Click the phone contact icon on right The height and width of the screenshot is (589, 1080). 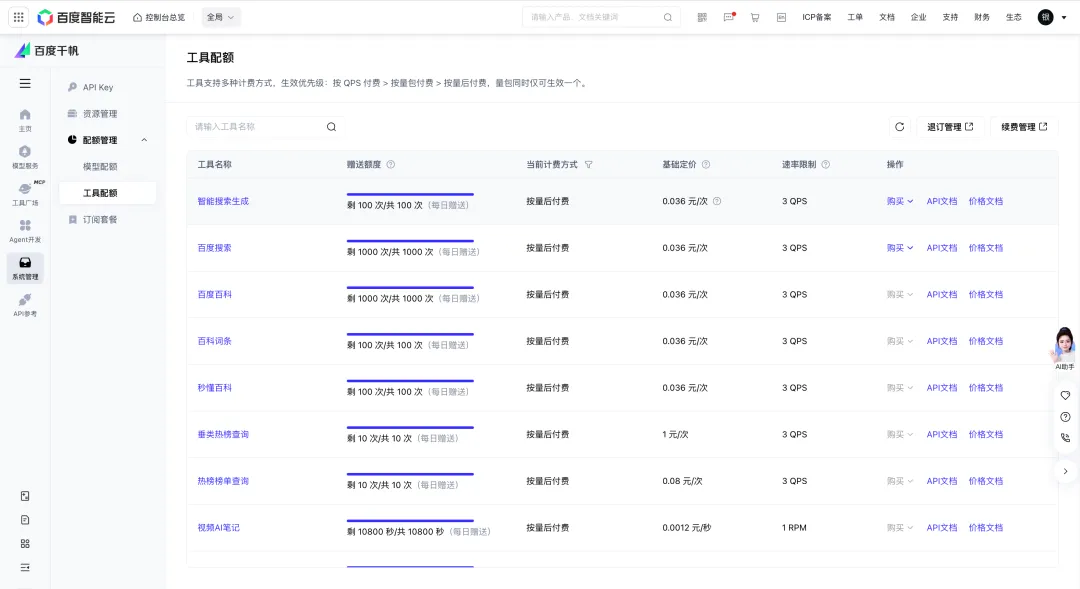pyautogui.click(x=1066, y=438)
